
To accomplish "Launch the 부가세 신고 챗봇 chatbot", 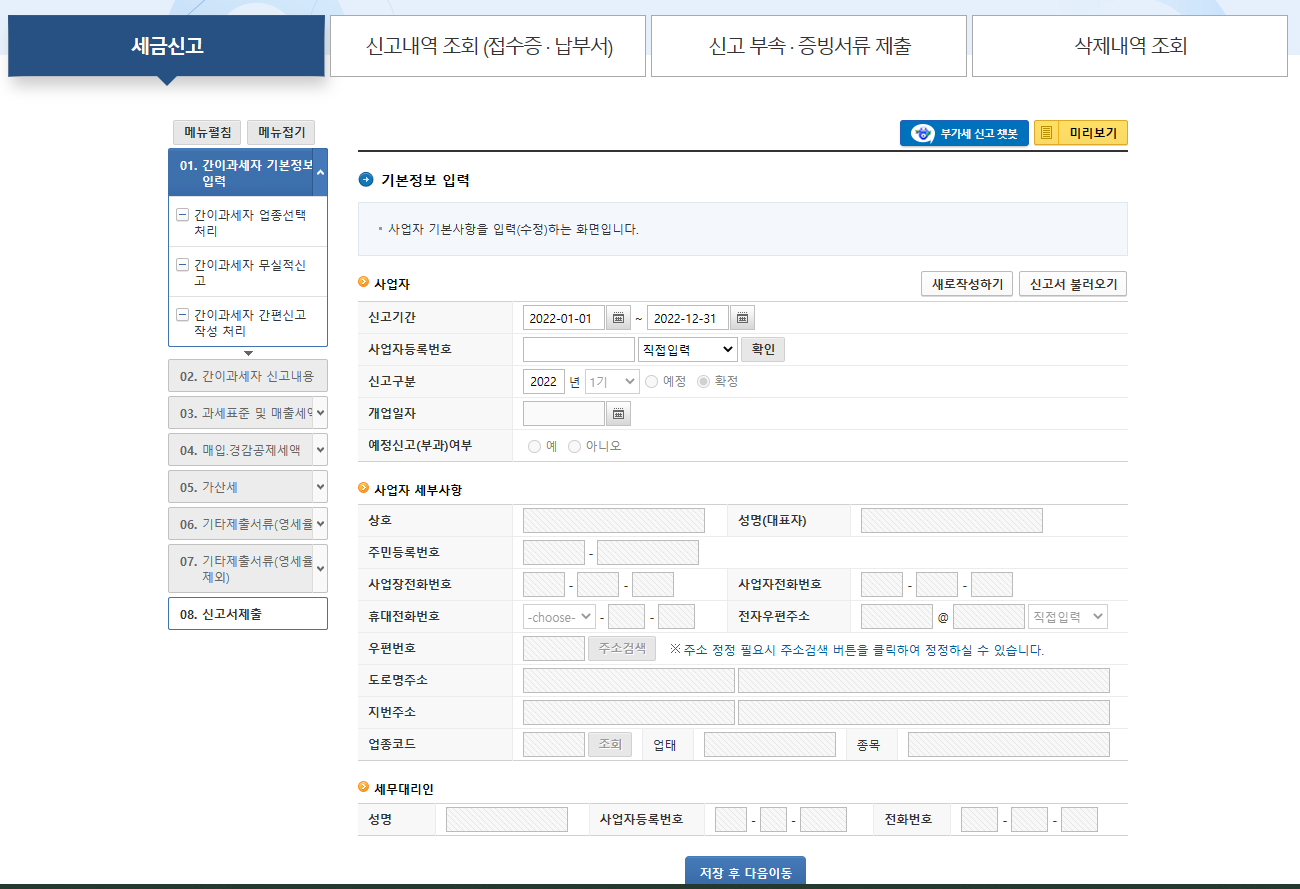I will 963,131.
